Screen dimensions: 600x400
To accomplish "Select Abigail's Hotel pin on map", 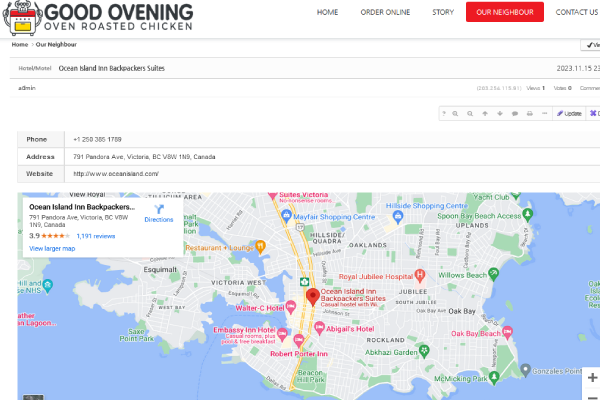I will pos(319,328).
